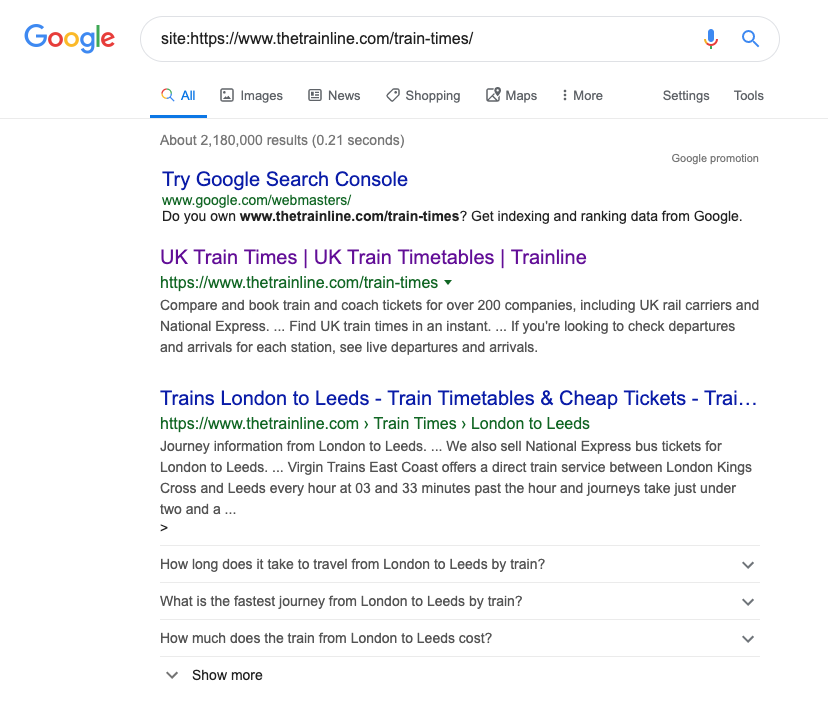
Task: Start voice search with microphone icon
Action: point(711,39)
